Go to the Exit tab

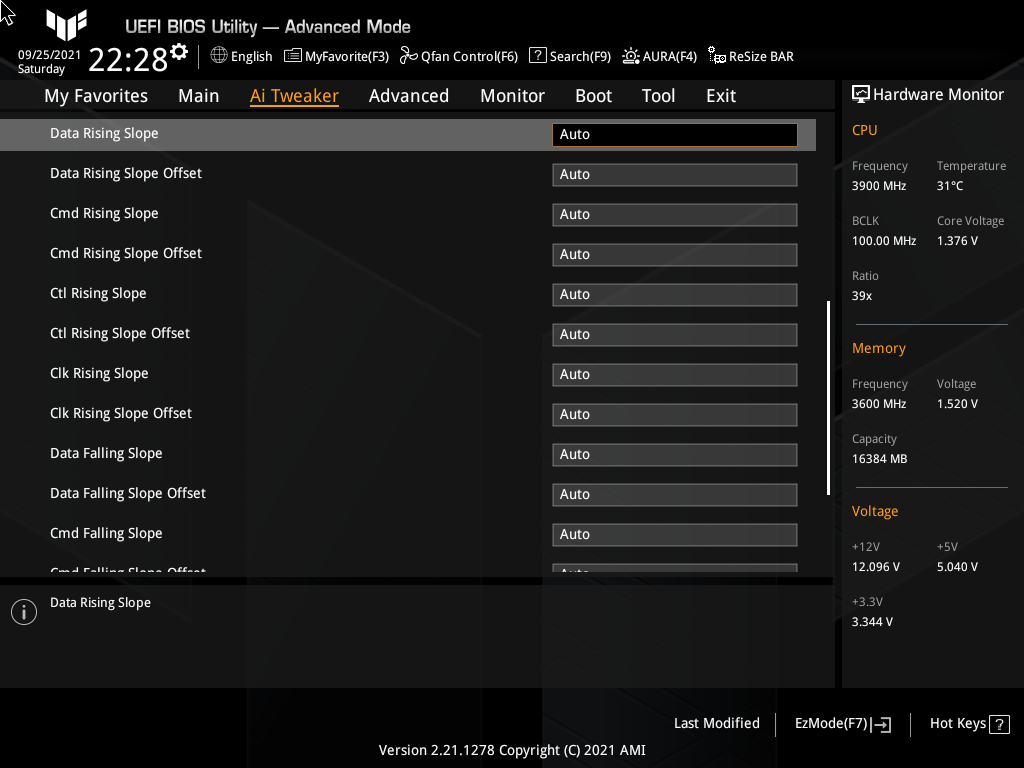(721, 96)
